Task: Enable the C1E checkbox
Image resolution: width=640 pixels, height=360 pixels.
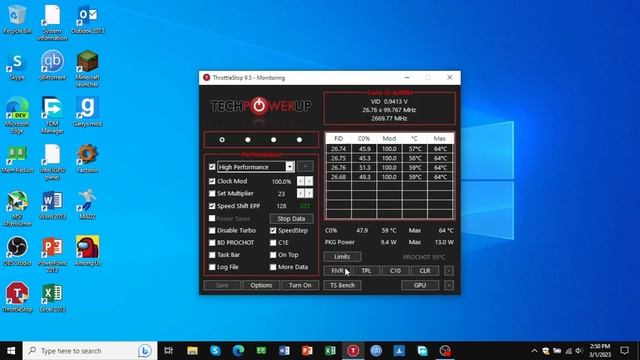Action: 273,243
